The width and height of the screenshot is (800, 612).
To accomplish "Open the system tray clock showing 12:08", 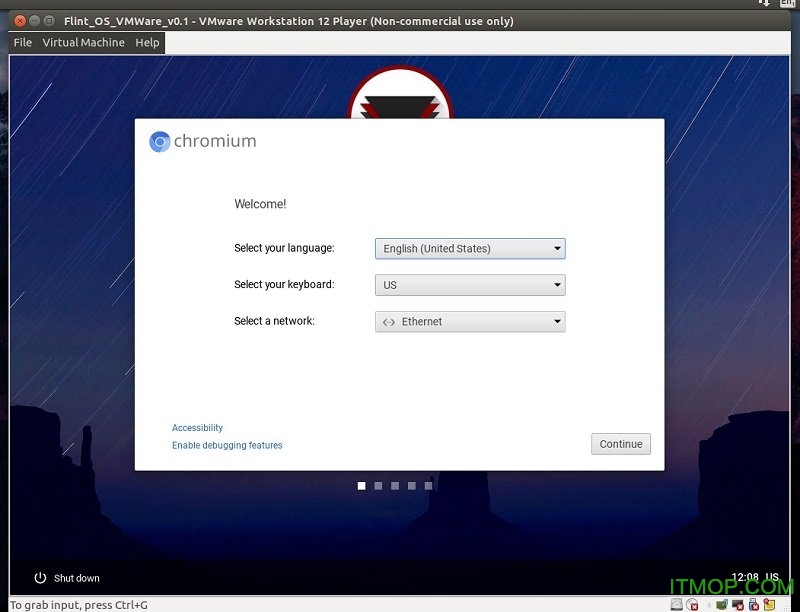I will [745, 577].
